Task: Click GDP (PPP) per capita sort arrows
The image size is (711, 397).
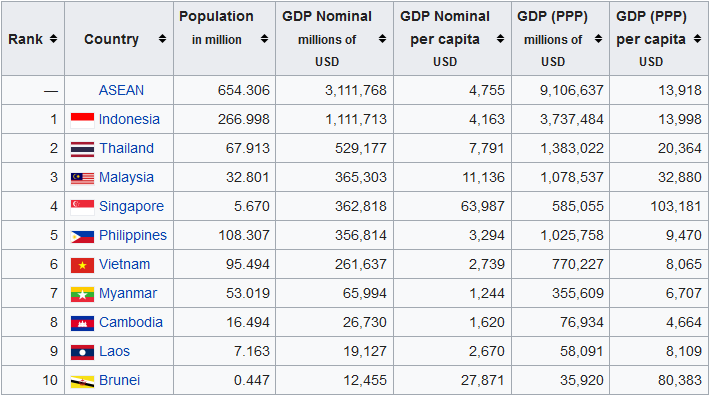Action: [697, 39]
